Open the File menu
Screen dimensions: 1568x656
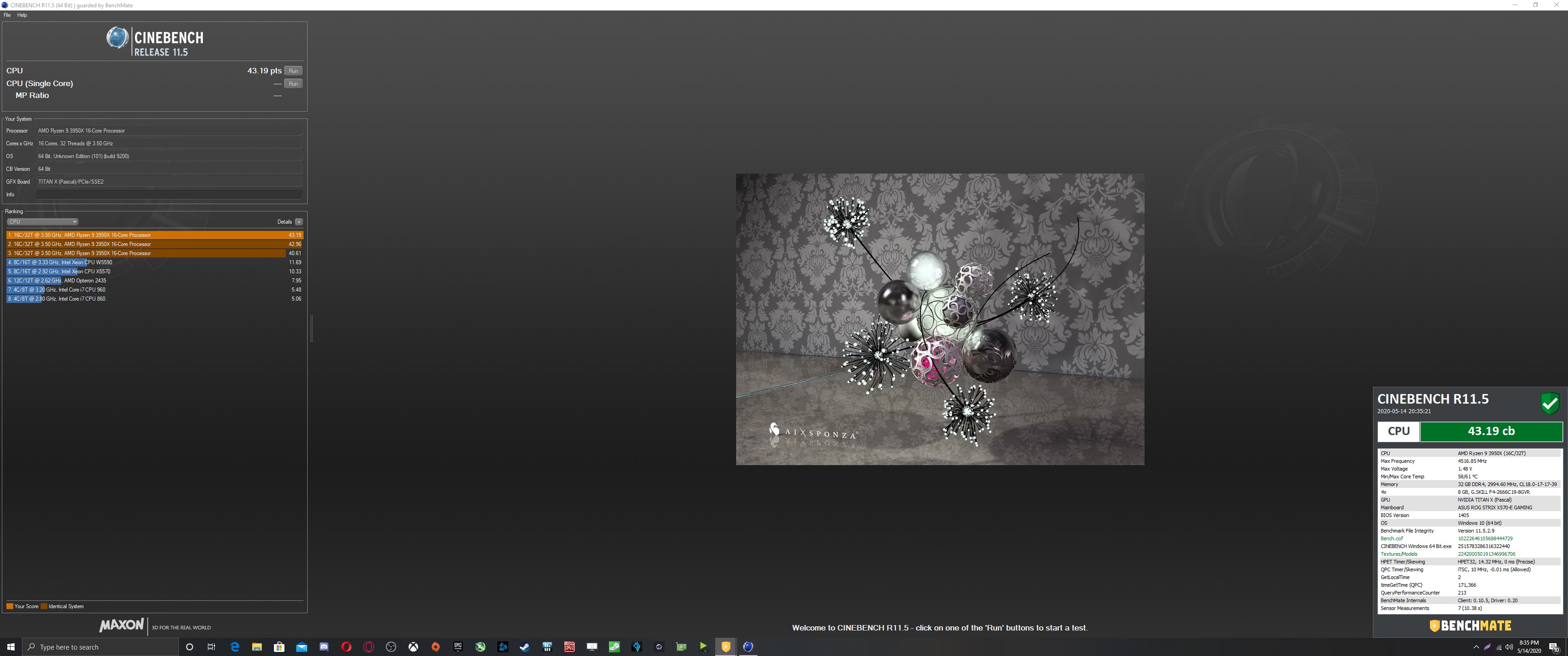coord(7,15)
